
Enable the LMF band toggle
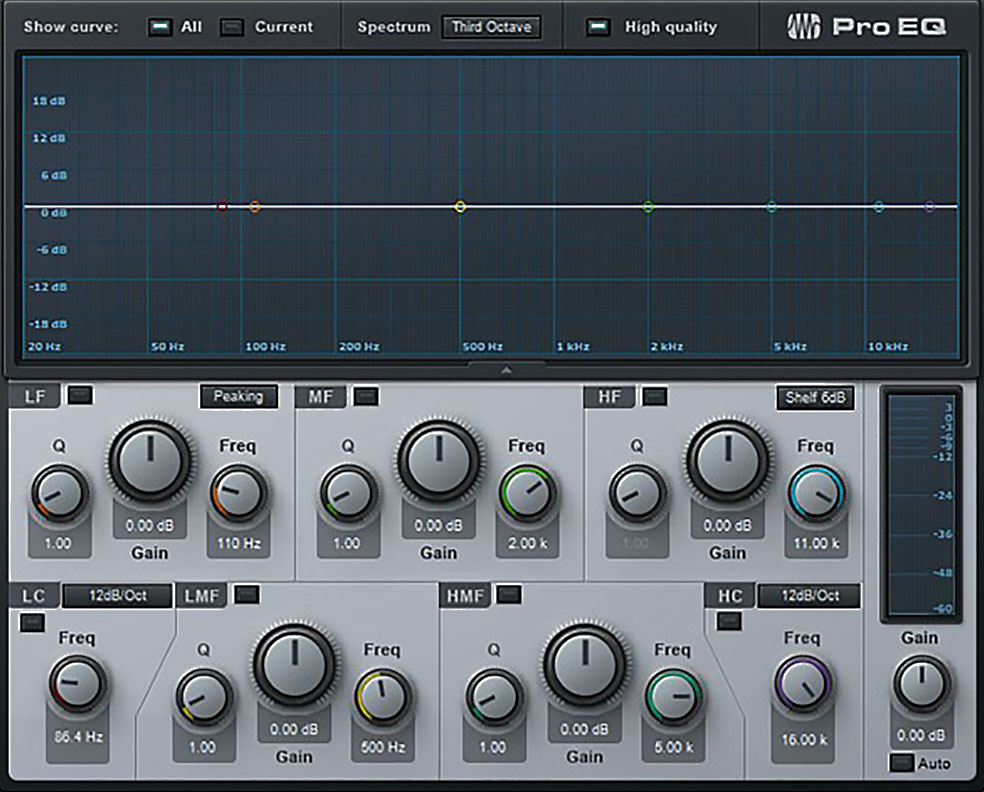[x=247, y=594]
